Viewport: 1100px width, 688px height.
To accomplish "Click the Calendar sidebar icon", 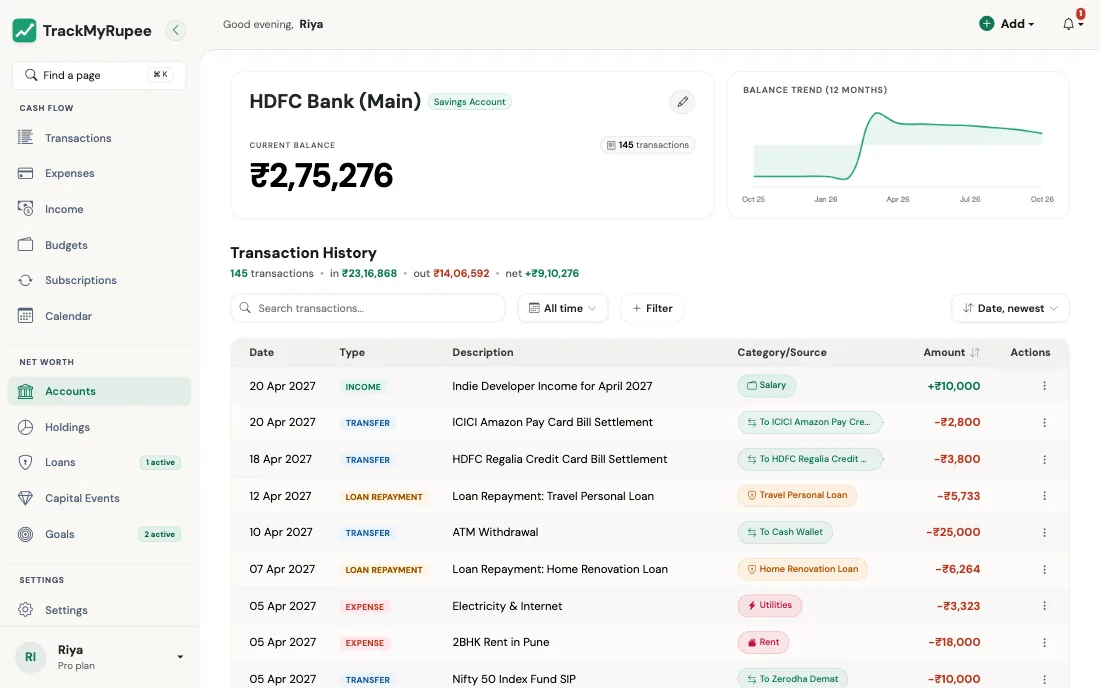I will tap(25, 316).
